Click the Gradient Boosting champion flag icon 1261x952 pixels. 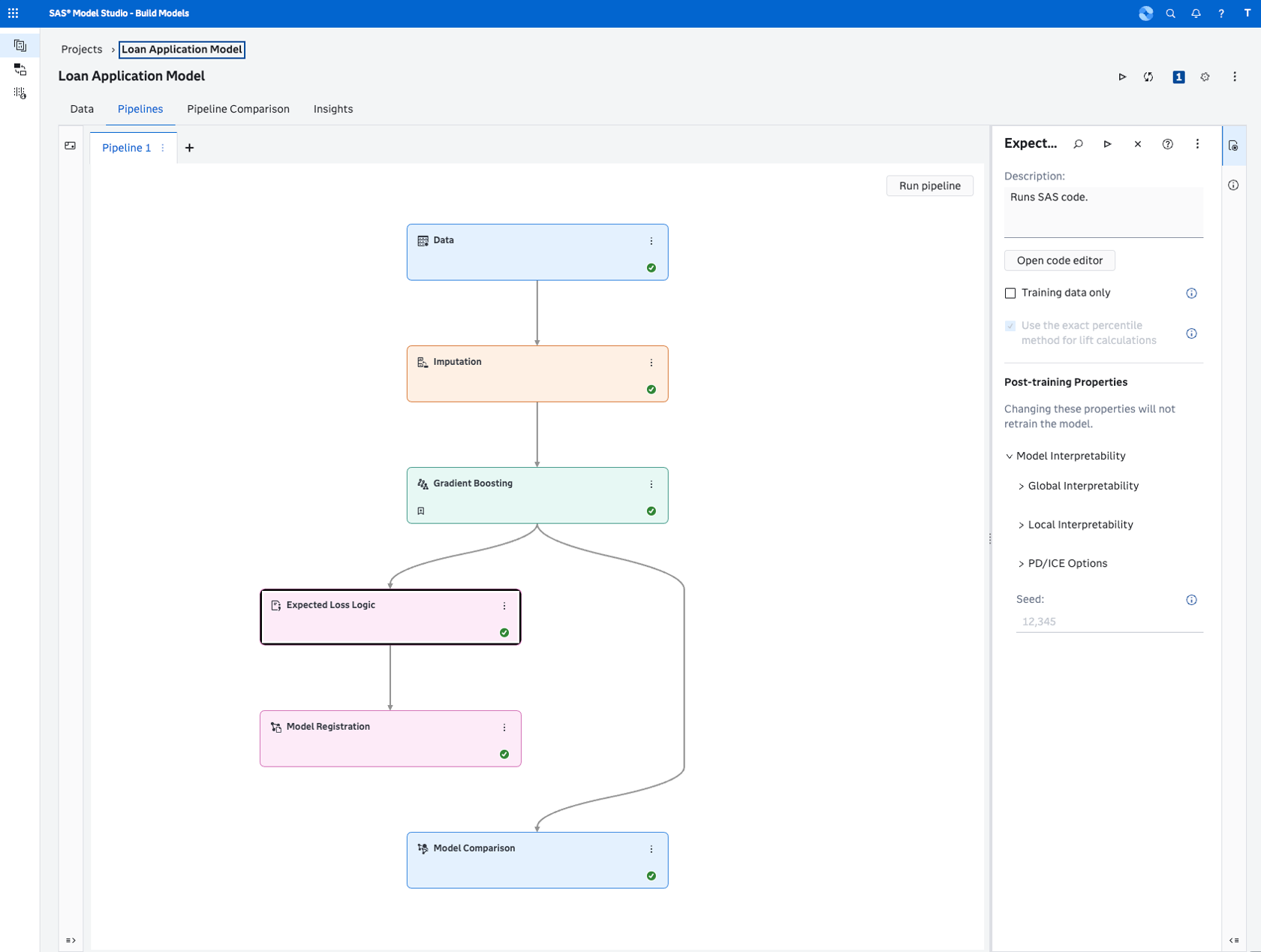421,511
